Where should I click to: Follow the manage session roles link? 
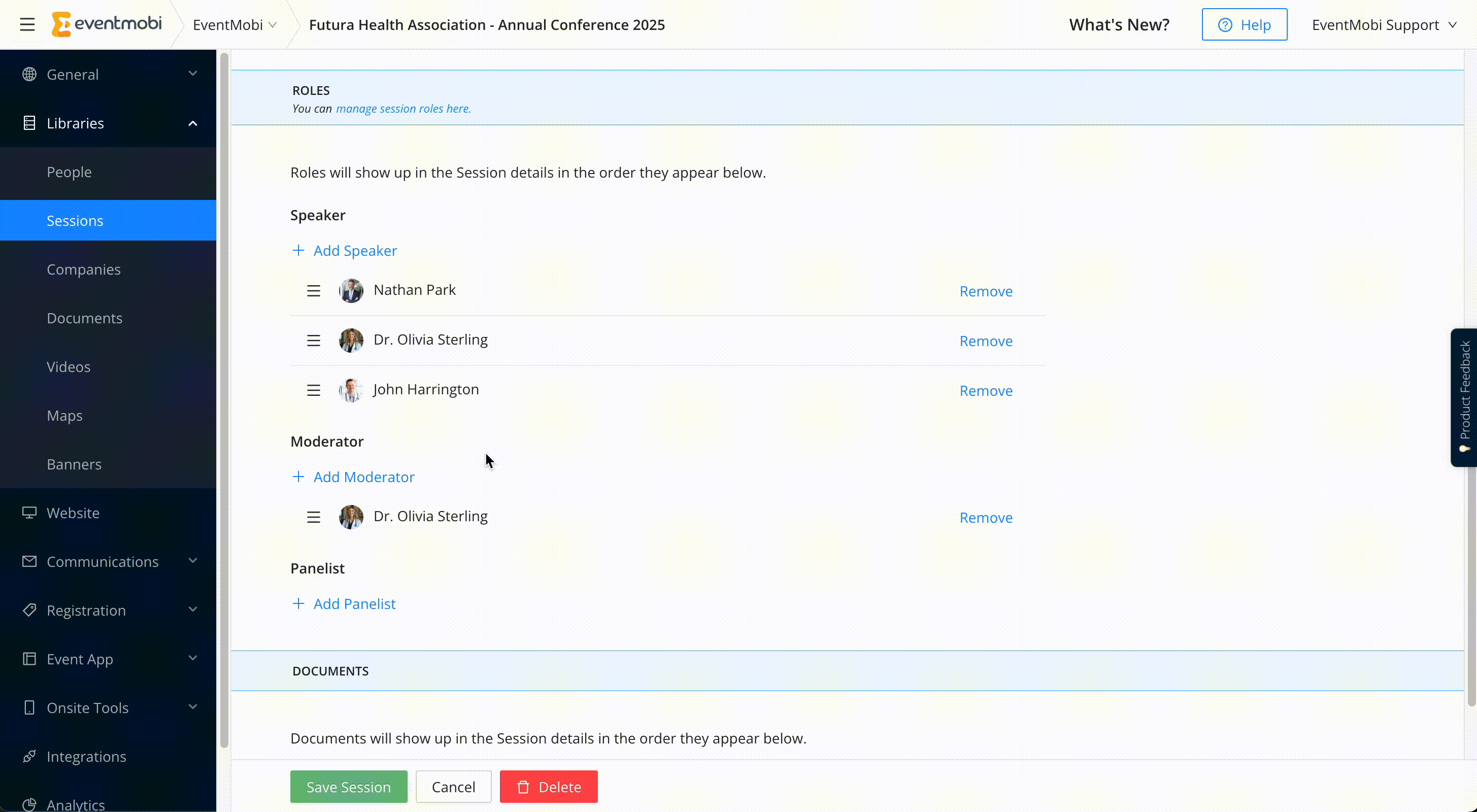pos(403,109)
